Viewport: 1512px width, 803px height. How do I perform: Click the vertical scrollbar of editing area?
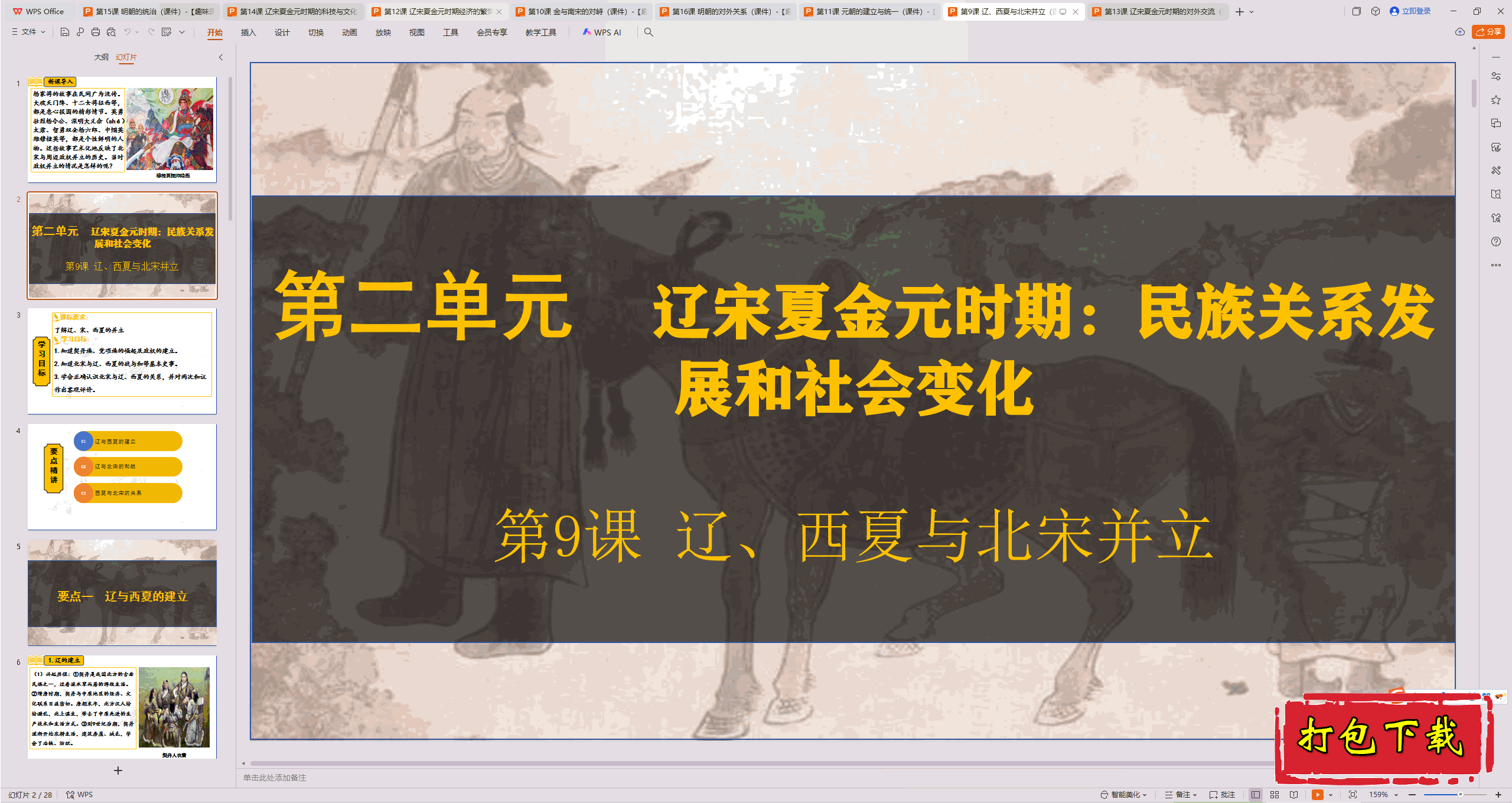[x=1474, y=93]
